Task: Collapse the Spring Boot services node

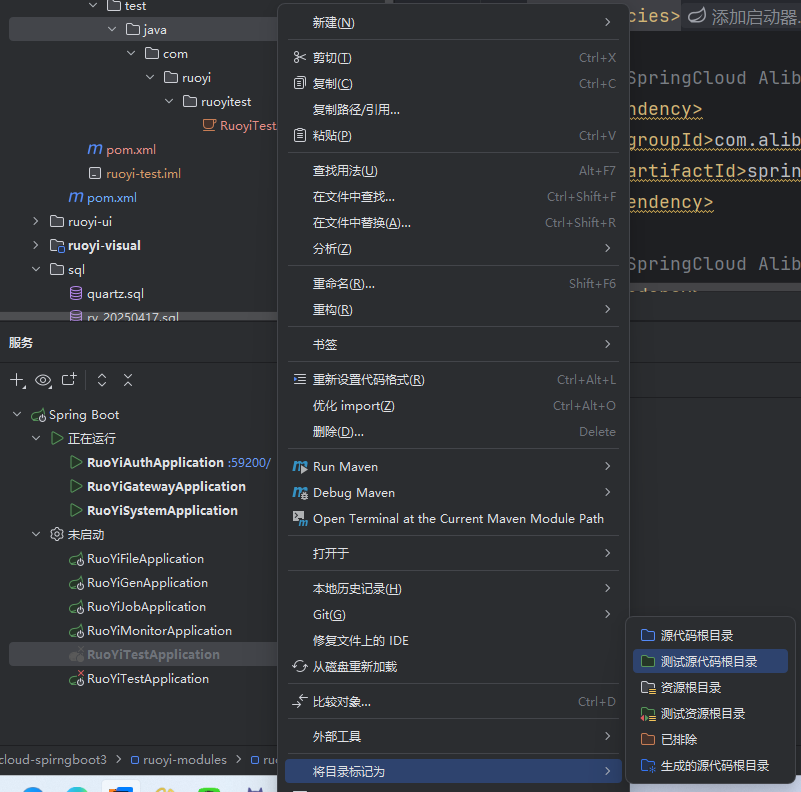Action: pos(17,415)
